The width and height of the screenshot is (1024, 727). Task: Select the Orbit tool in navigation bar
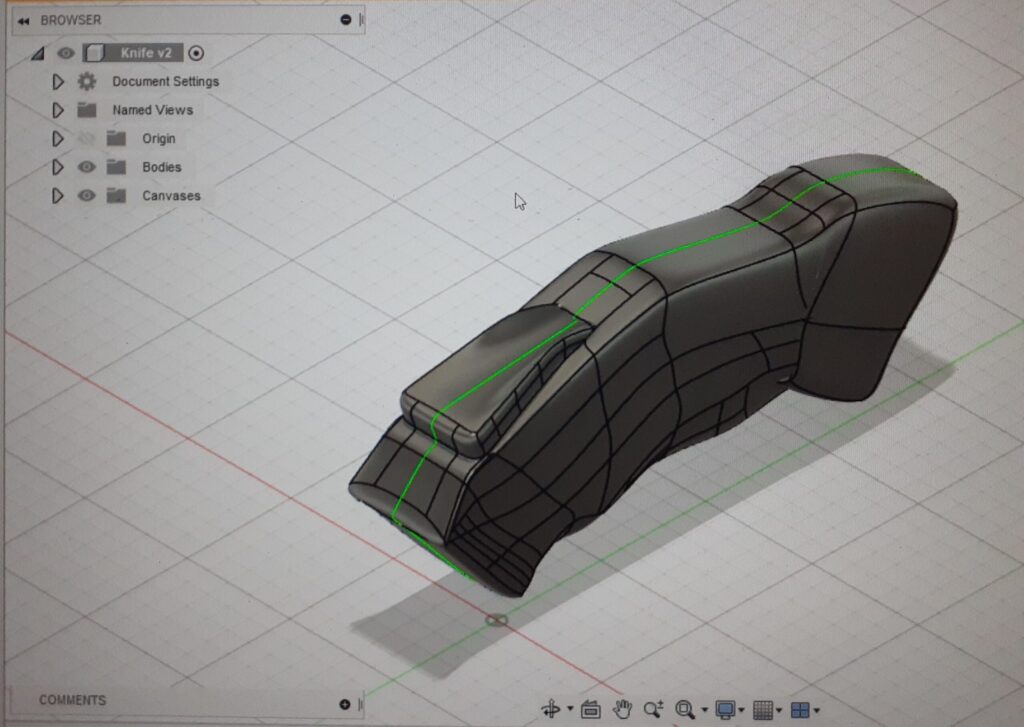(550, 709)
